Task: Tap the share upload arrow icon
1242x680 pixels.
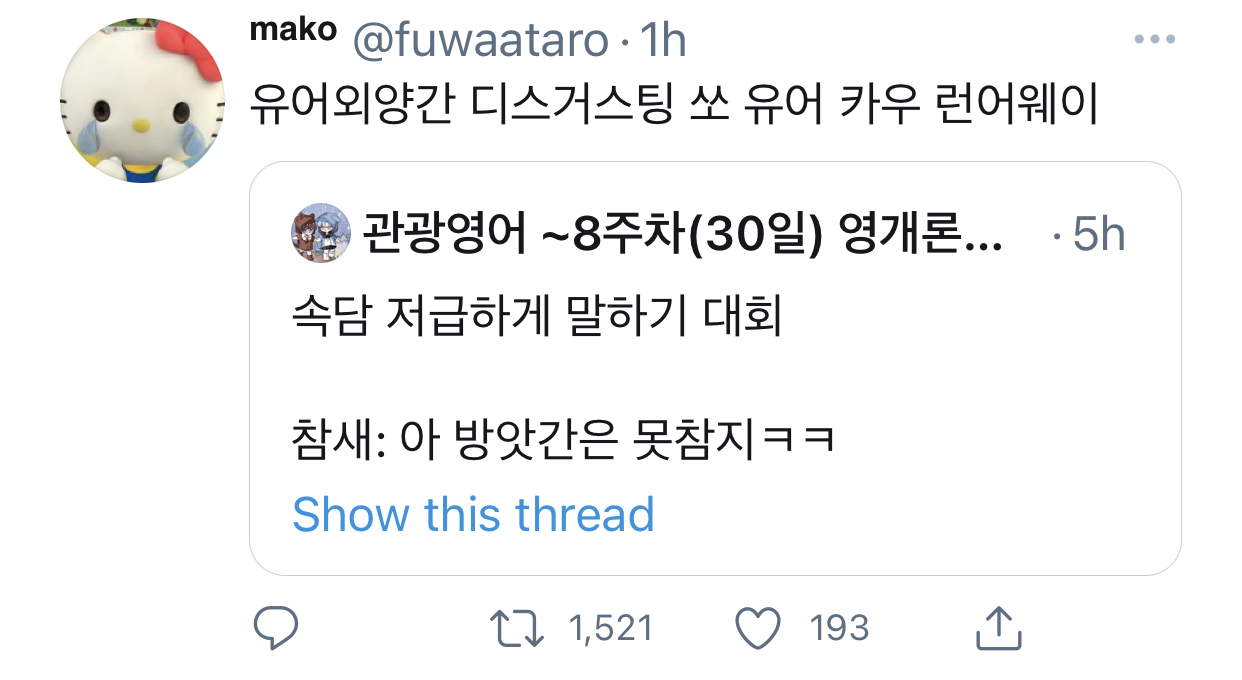Action: point(997,627)
